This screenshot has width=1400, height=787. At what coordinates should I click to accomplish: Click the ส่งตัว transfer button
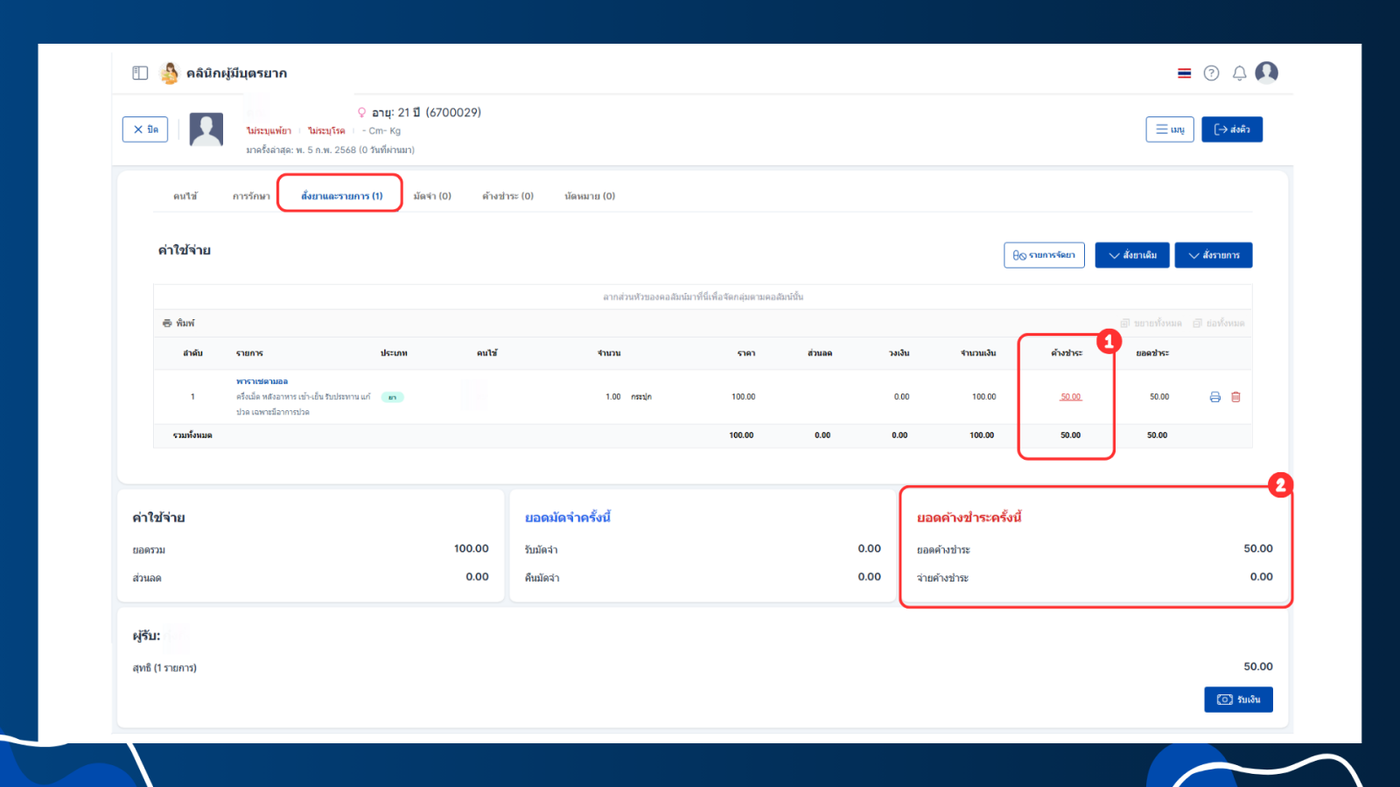pyautogui.click(x=1232, y=130)
